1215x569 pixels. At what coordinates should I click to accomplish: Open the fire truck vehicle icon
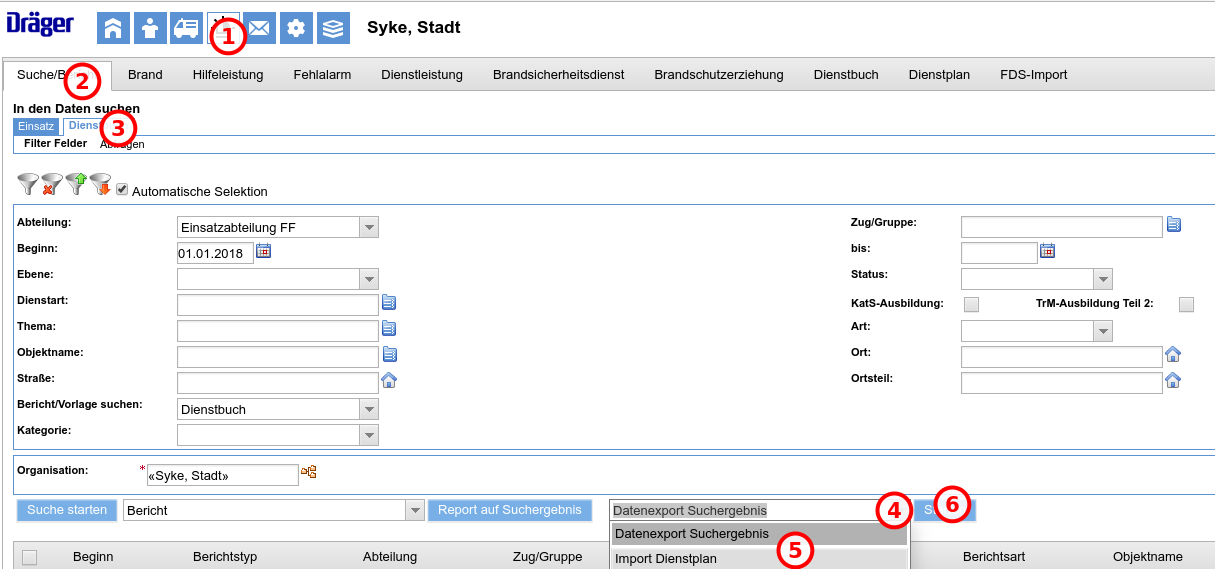[186, 28]
